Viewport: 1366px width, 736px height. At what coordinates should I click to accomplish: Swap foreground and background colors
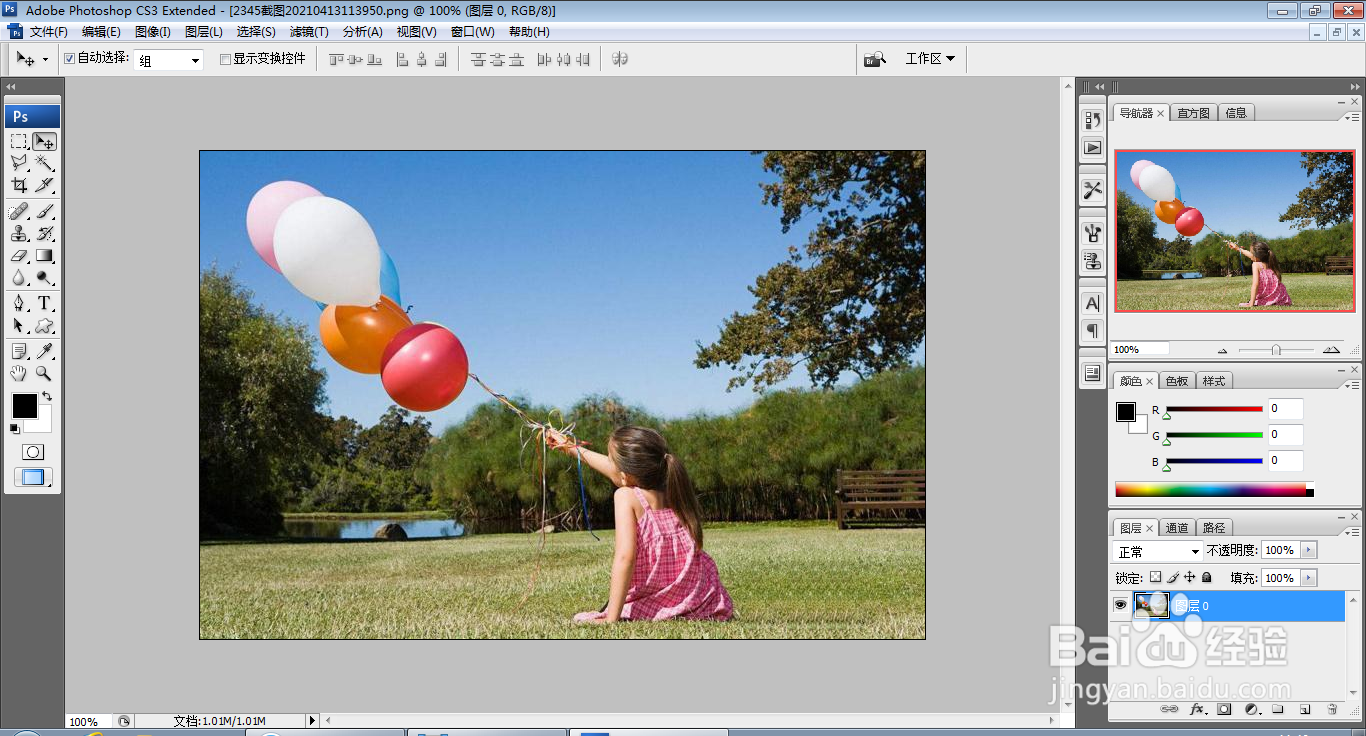click(x=46, y=396)
